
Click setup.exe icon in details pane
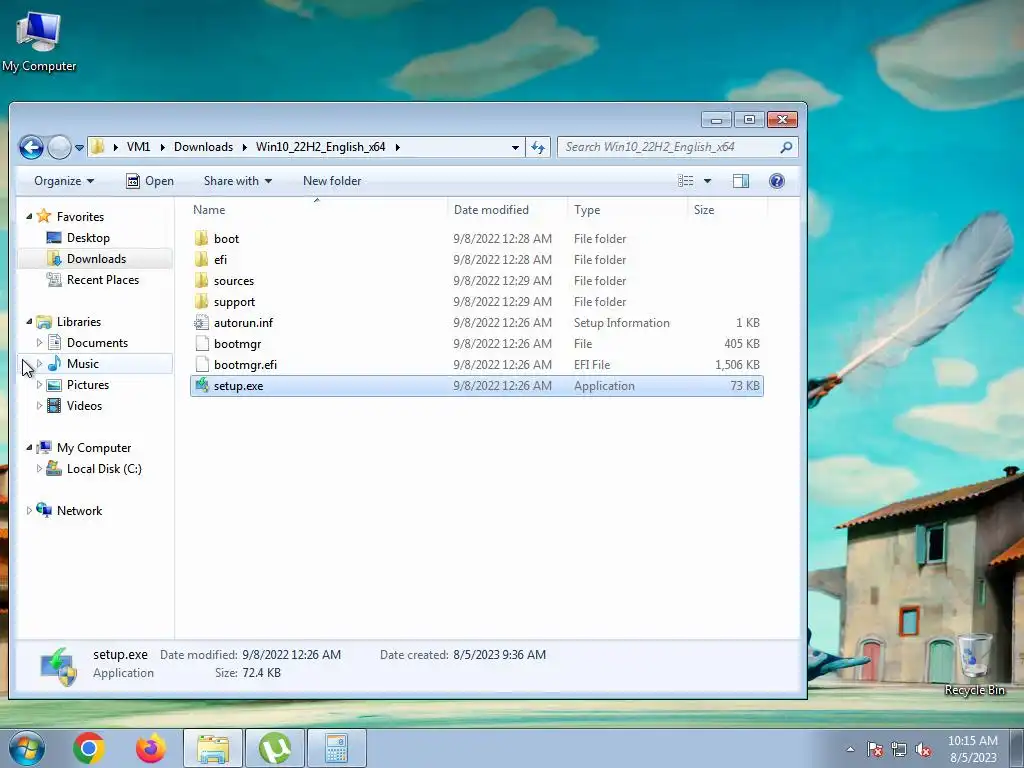pyautogui.click(x=59, y=666)
